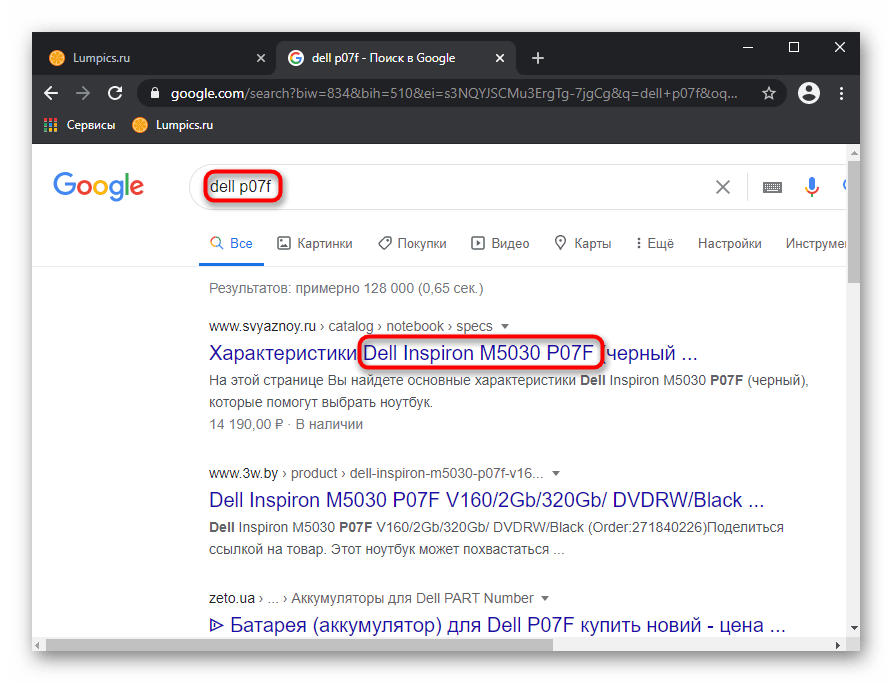
Task: Open the on-screen keyboard icon
Action: [772, 187]
